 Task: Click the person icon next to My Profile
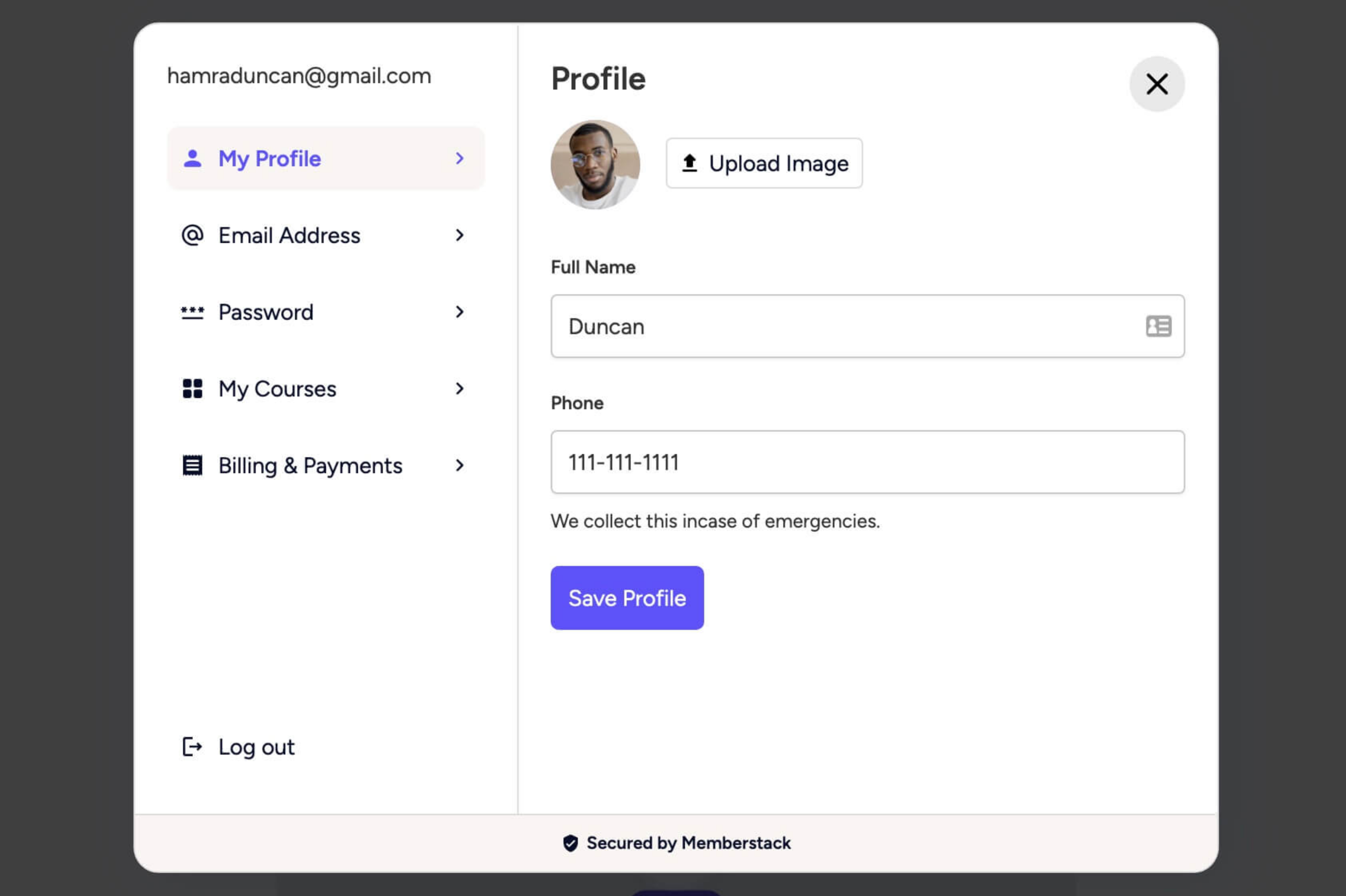(x=193, y=158)
